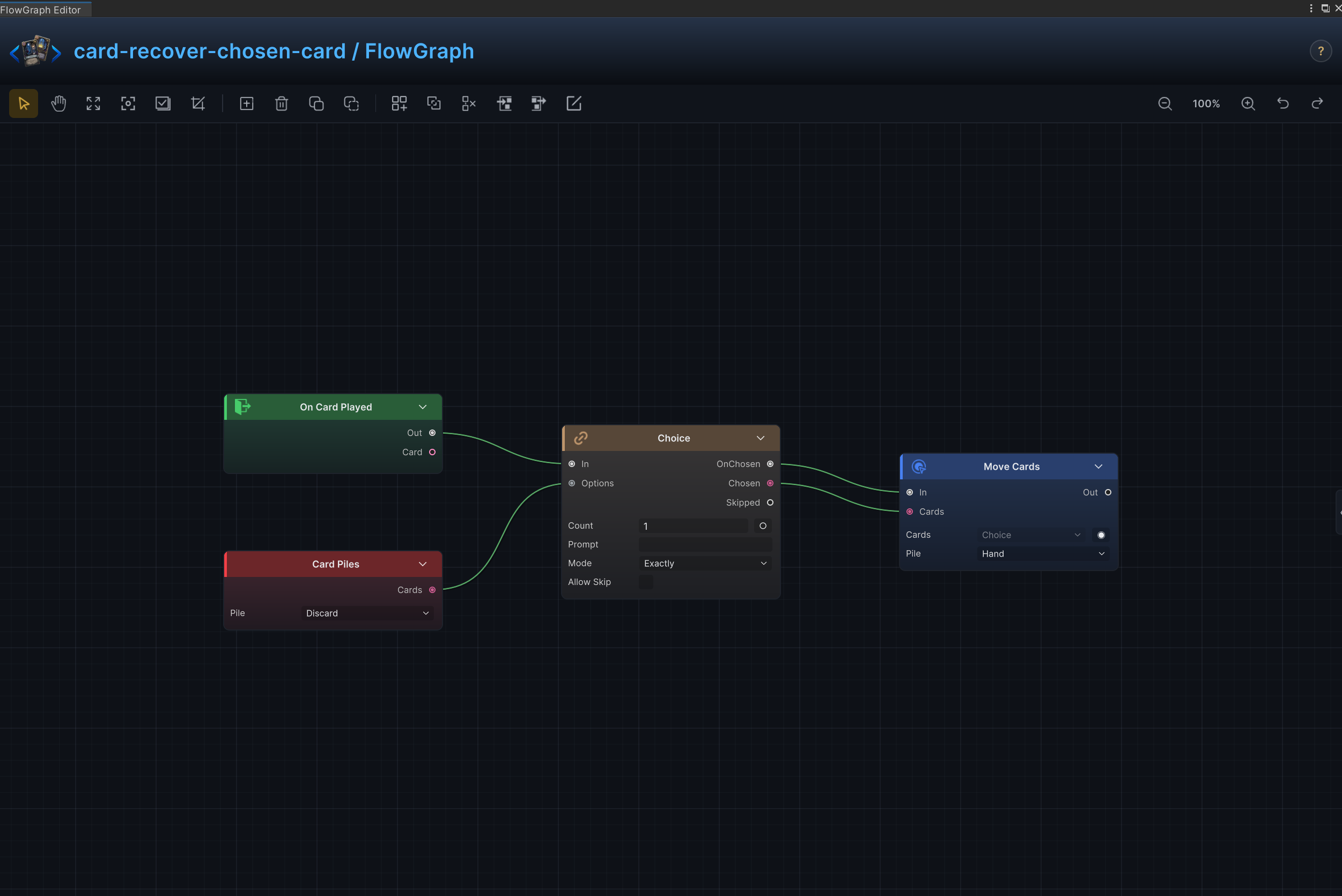Click the Choice In input port
The height and width of the screenshot is (896, 1342).
tap(572, 464)
